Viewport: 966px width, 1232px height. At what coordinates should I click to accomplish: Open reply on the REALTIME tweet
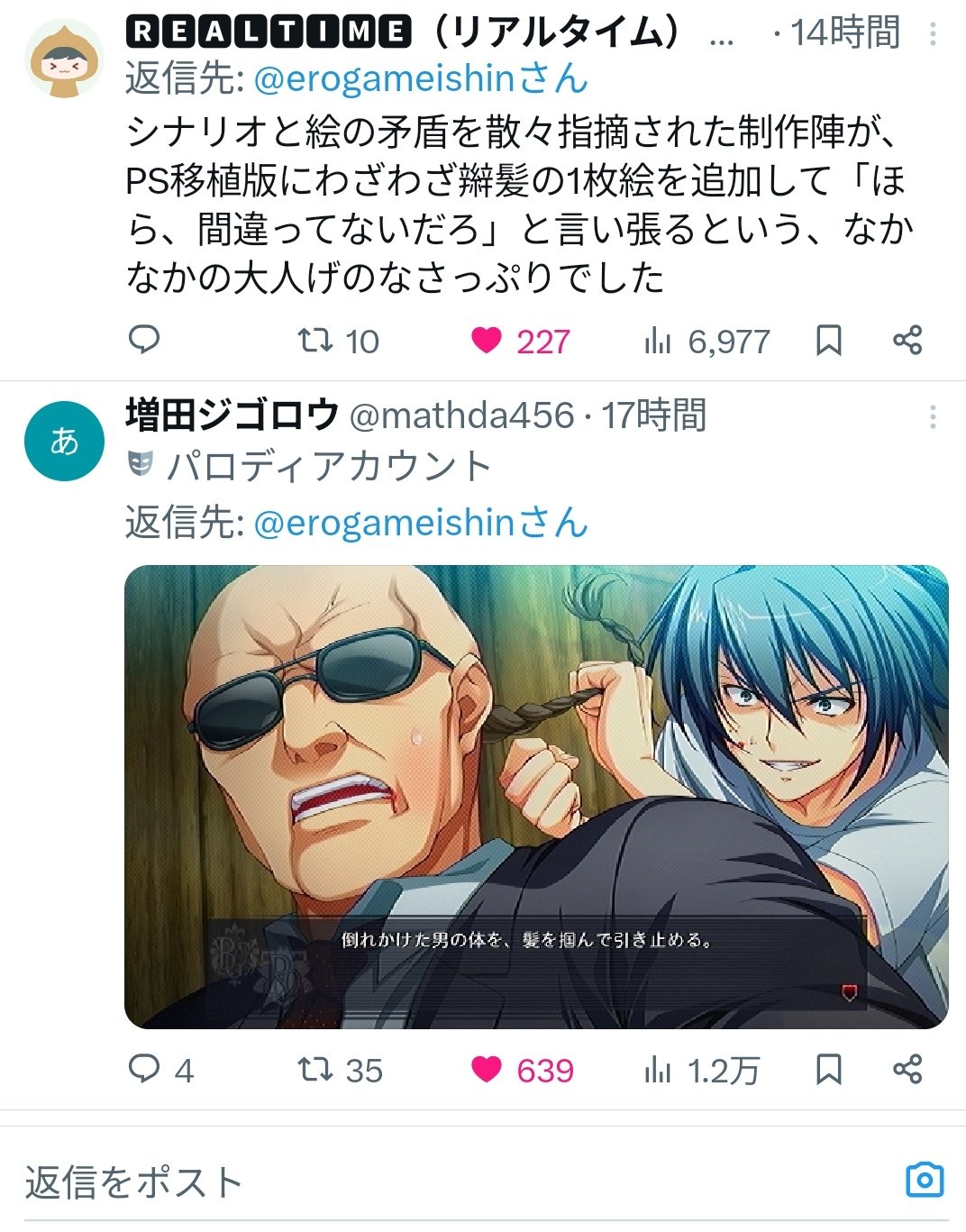pos(144,341)
